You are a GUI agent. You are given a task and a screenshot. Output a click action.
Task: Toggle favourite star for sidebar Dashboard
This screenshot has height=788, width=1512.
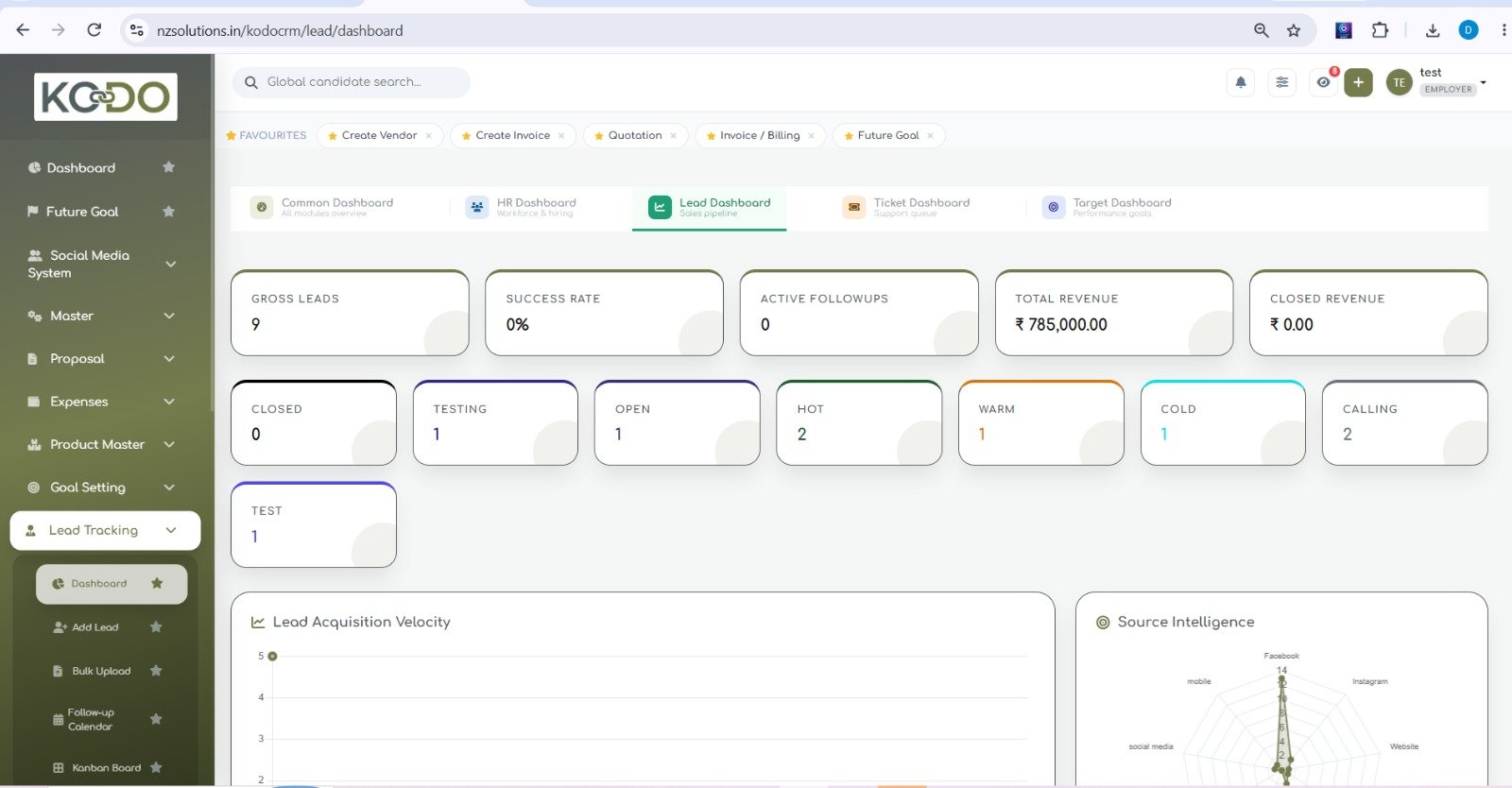point(169,167)
